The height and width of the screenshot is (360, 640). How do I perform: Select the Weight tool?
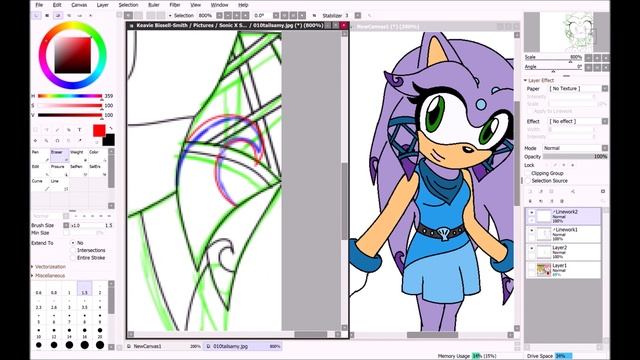tap(78, 156)
